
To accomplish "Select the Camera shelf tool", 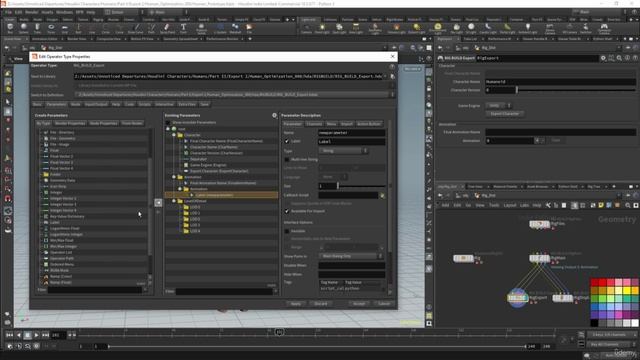I will point(306,28).
